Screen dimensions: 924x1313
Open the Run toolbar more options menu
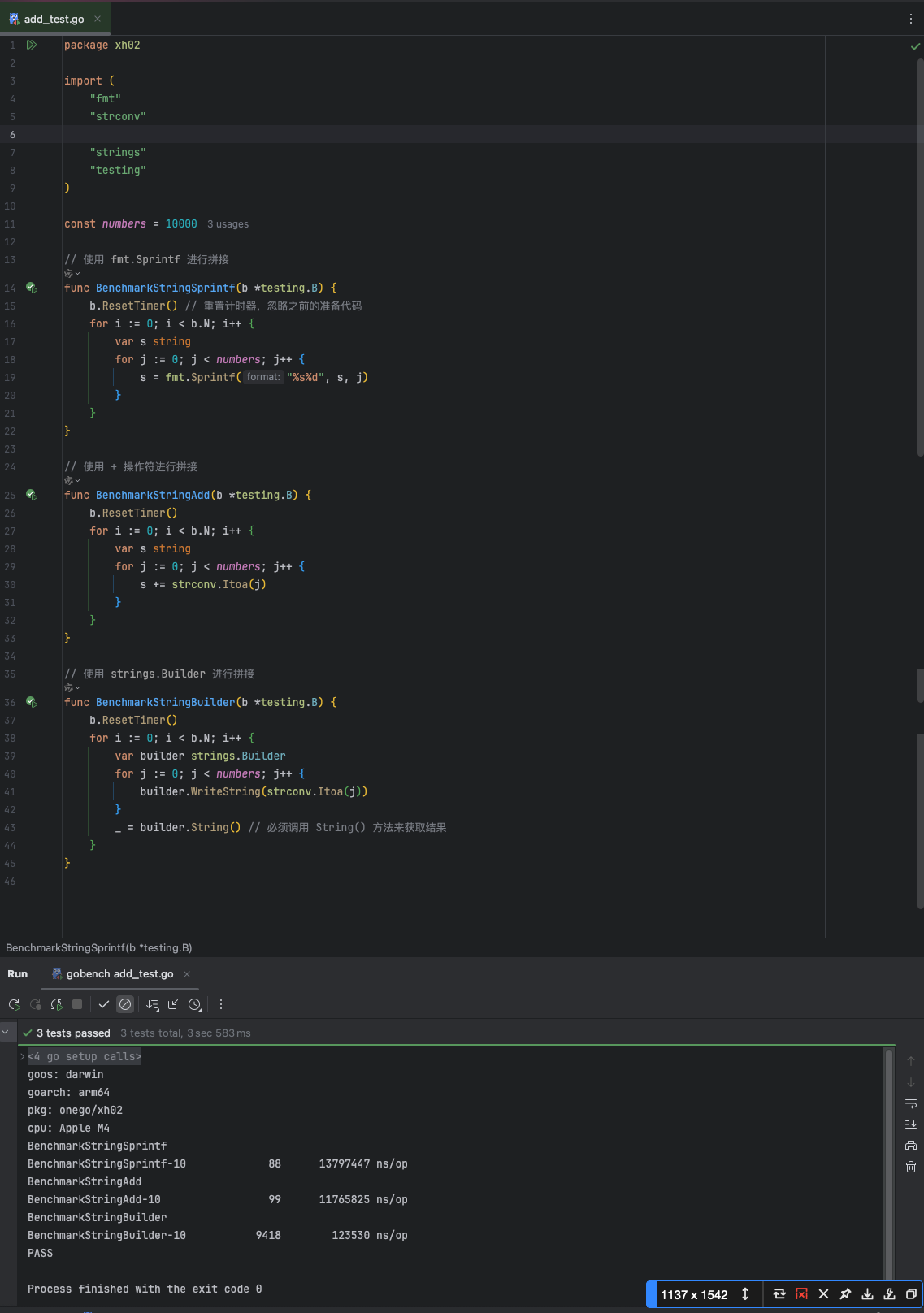pyautogui.click(x=221, y=1004)
